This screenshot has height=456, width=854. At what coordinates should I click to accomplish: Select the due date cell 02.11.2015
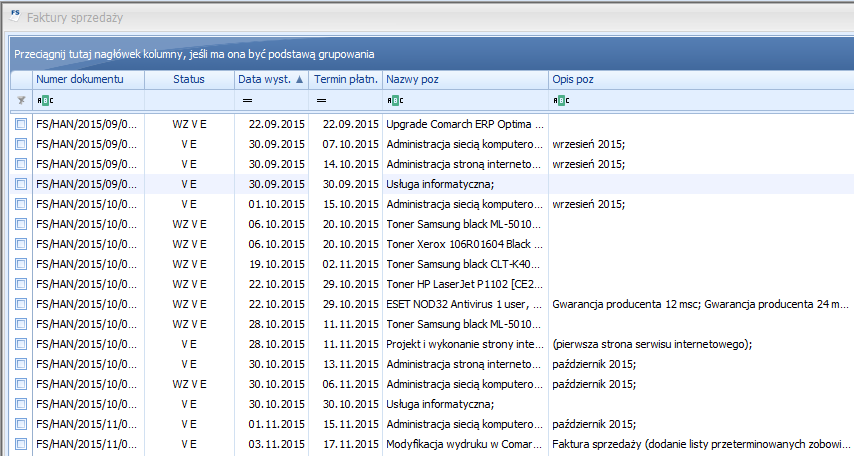coord(345,264)
